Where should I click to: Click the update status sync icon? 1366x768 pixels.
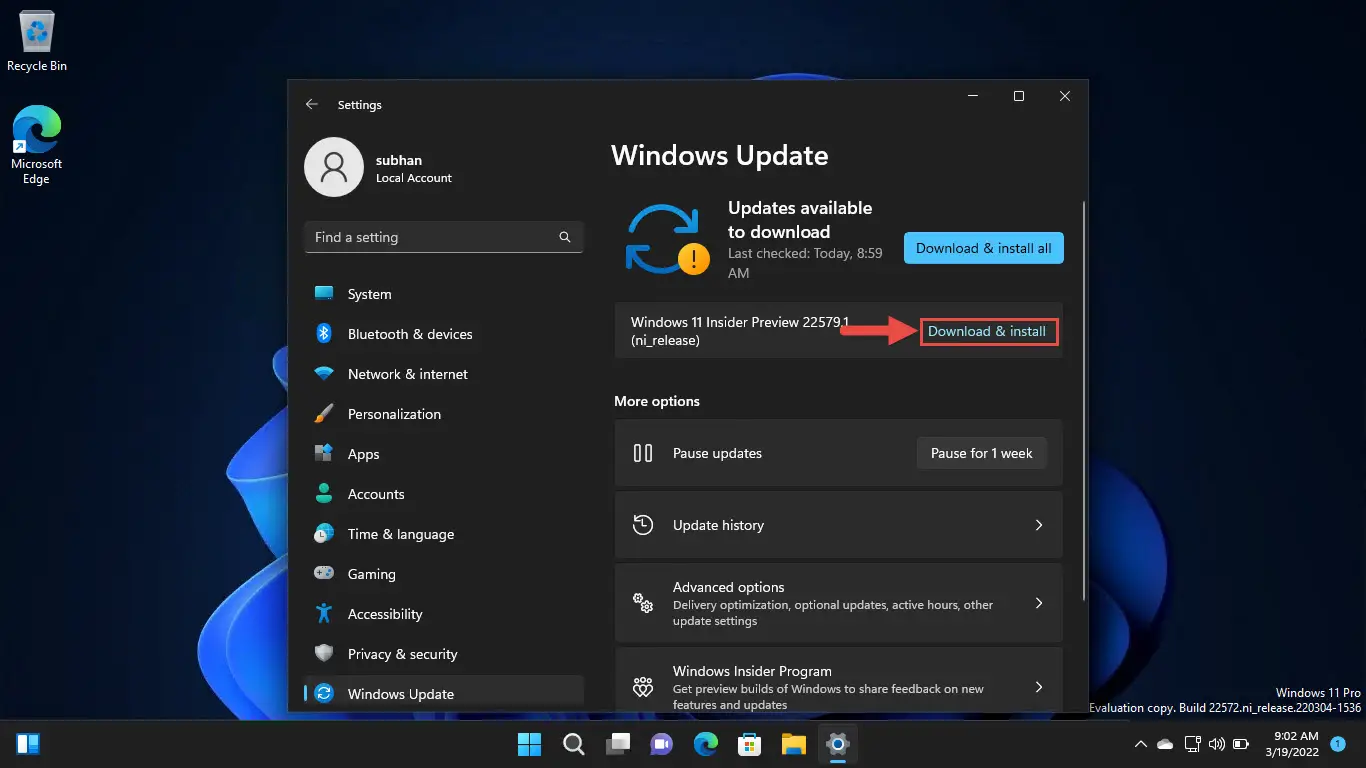666,240
